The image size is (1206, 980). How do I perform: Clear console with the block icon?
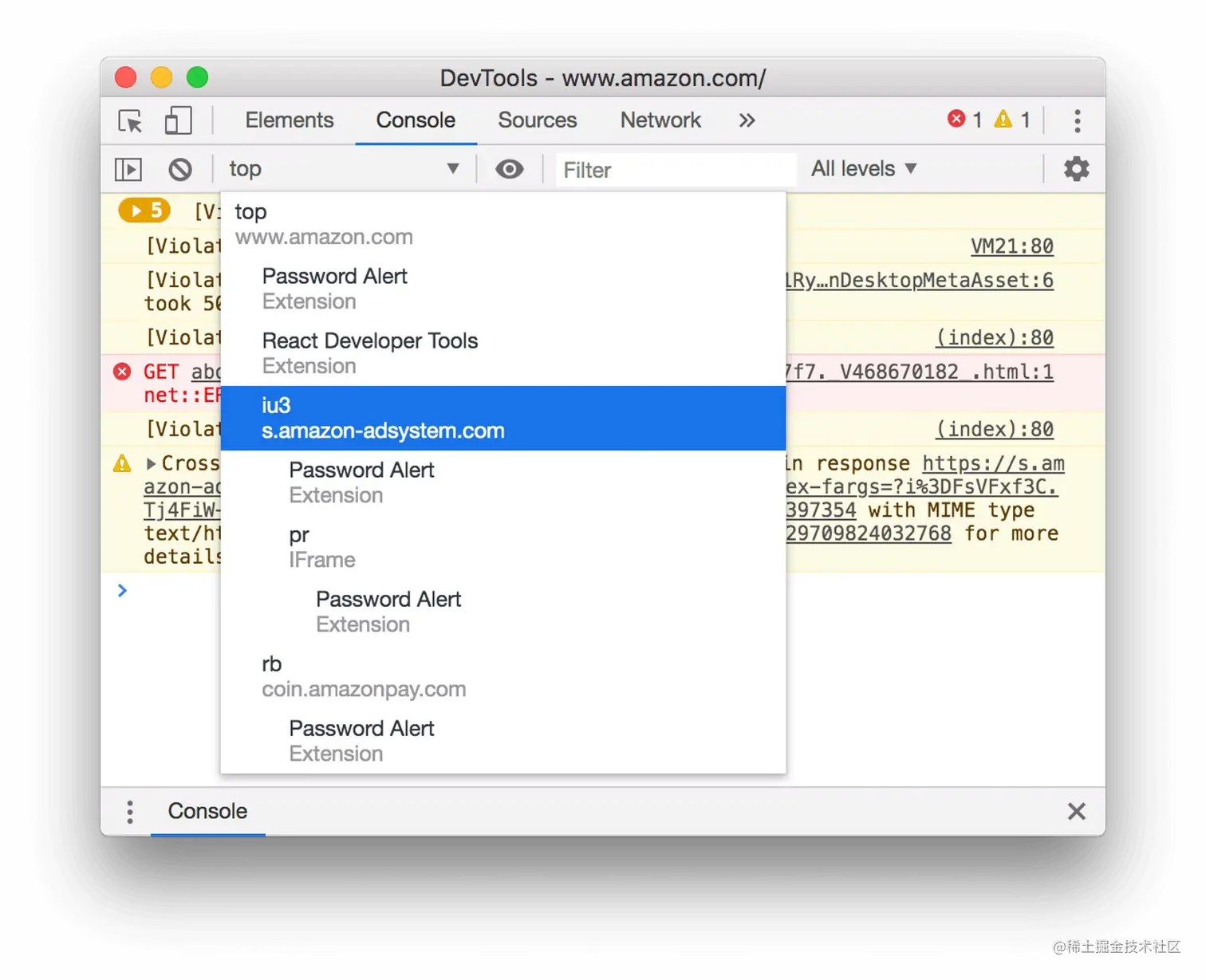[x=180, y=169]
